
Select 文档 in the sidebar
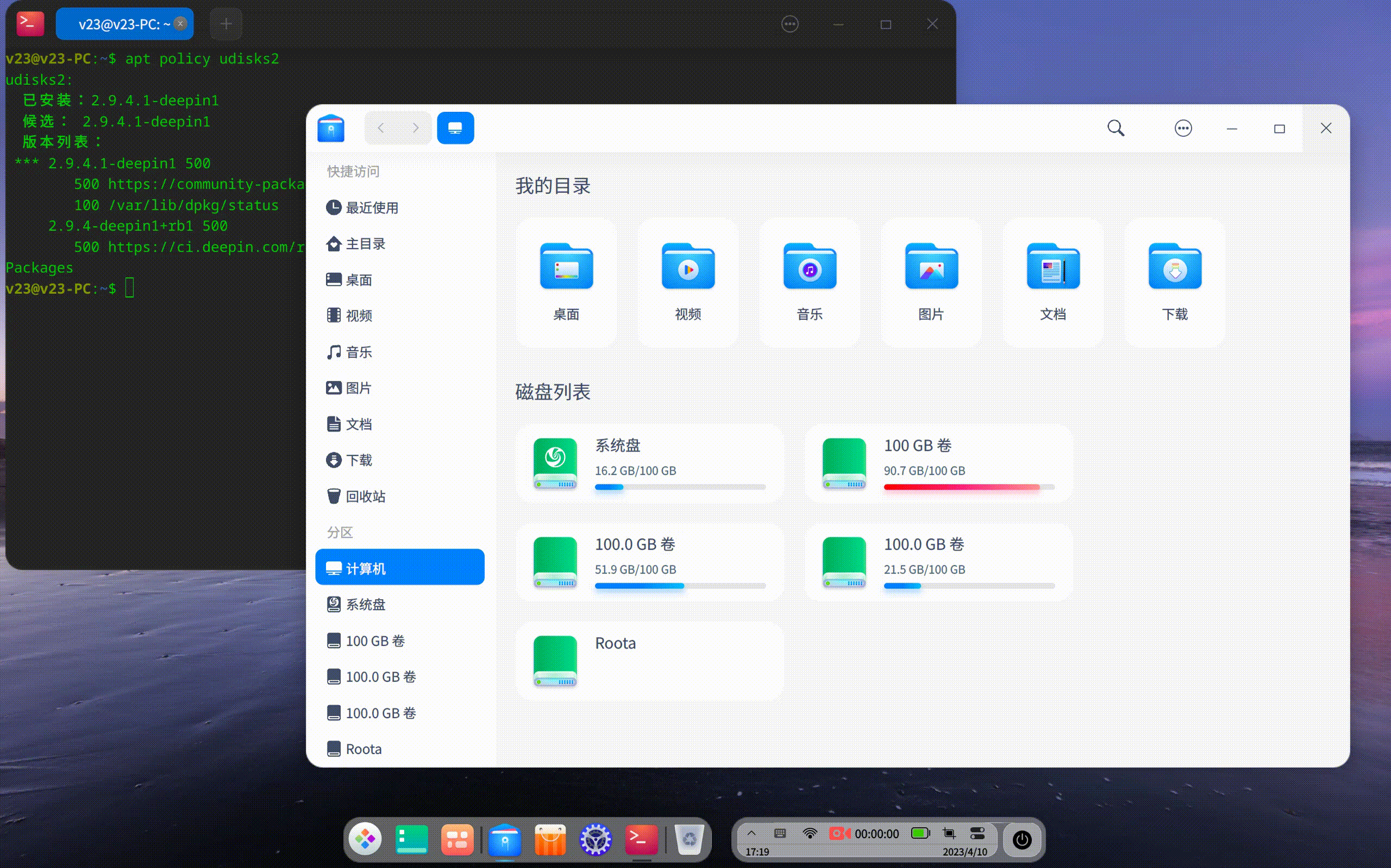[399, 424]
